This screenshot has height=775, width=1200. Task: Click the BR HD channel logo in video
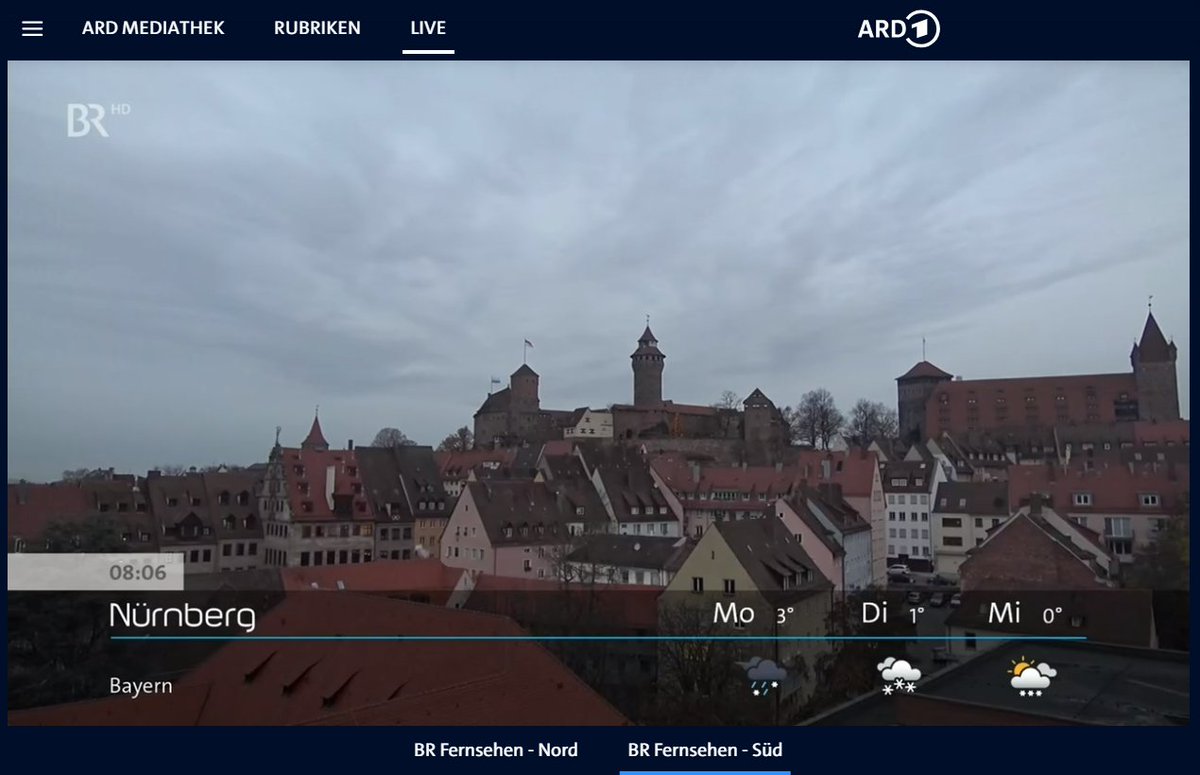click(x=98, y=118)
